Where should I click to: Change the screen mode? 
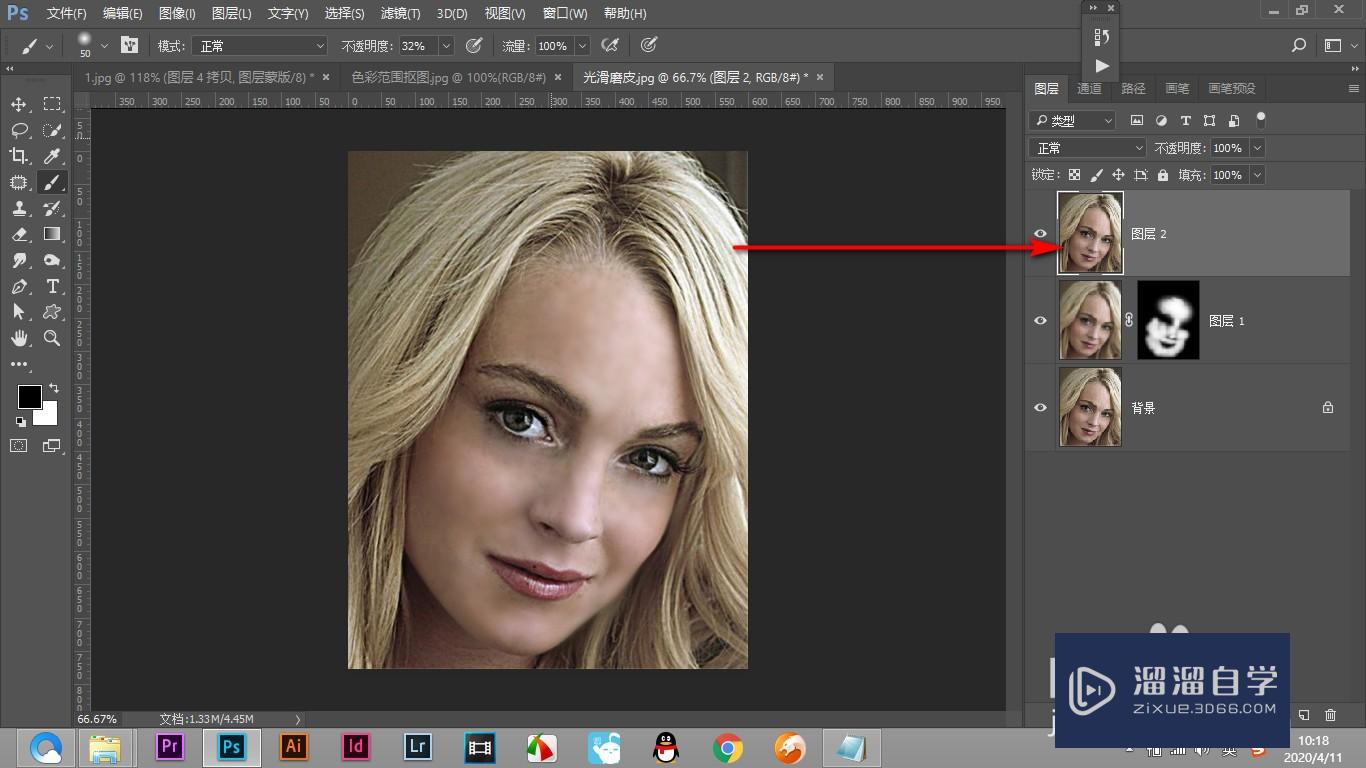click(x=52, y=446)
